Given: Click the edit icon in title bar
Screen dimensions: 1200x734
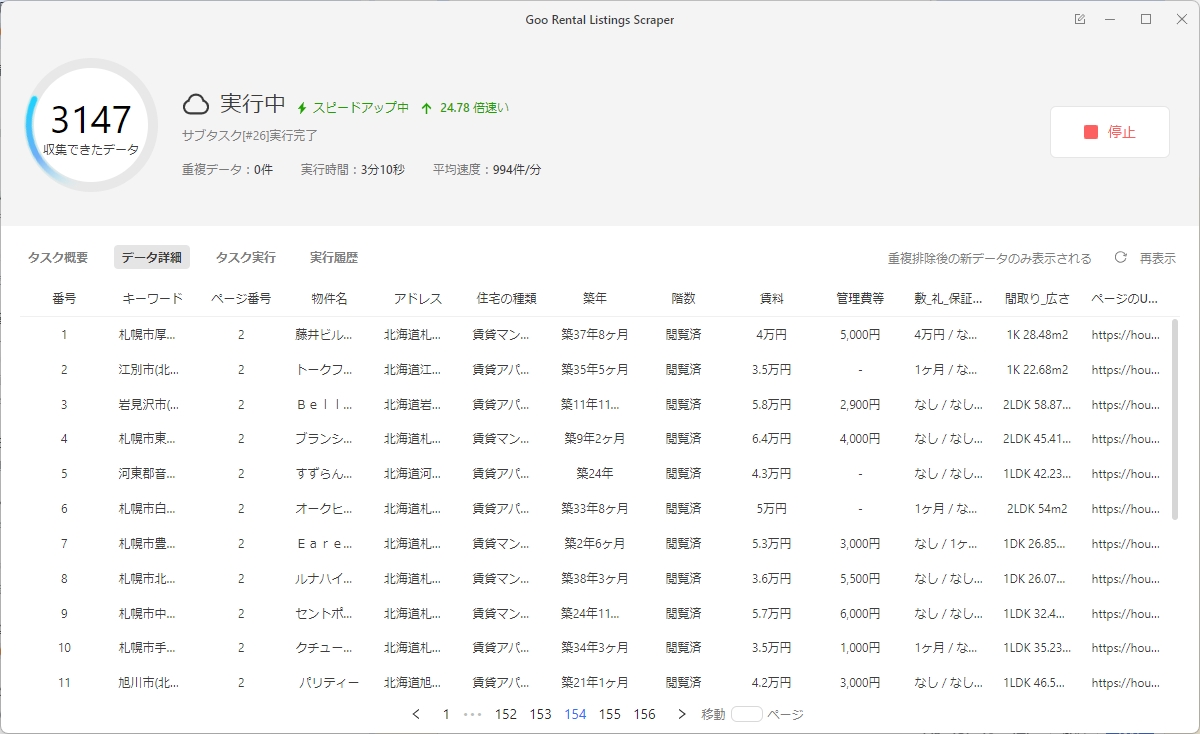Looking at the screenshot, I should click(x=1080, y=20).
